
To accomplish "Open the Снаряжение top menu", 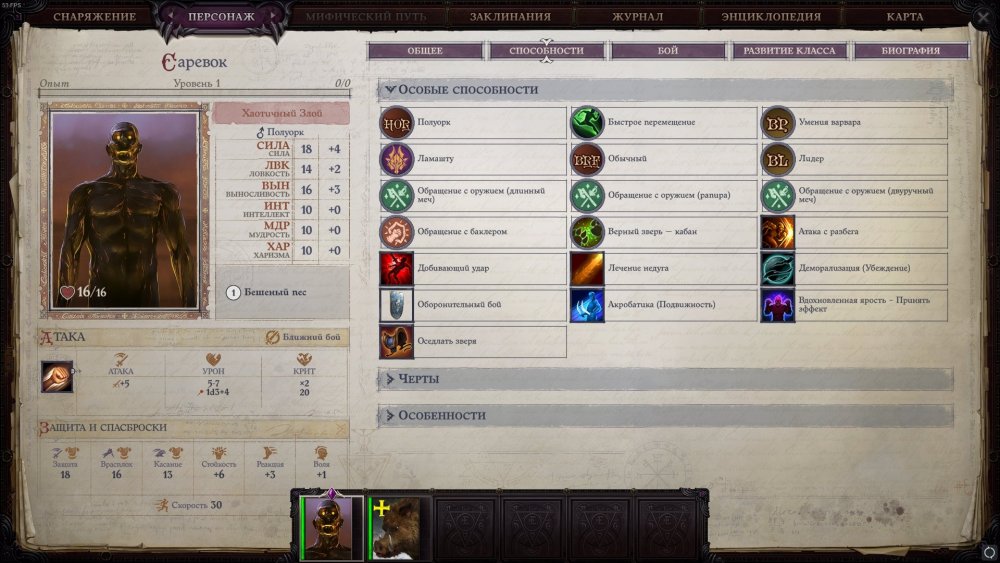I will tap(94, 17).
